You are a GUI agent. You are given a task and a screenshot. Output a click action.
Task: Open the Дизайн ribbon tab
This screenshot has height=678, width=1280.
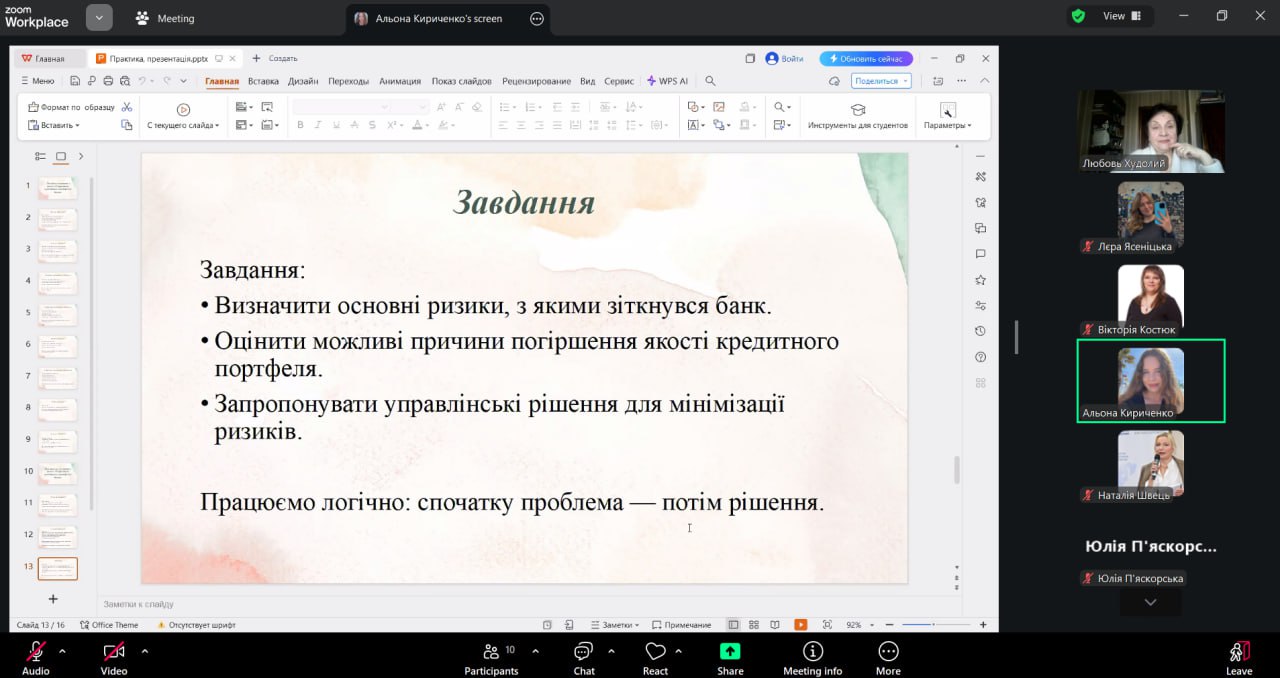tap(303, 81)
